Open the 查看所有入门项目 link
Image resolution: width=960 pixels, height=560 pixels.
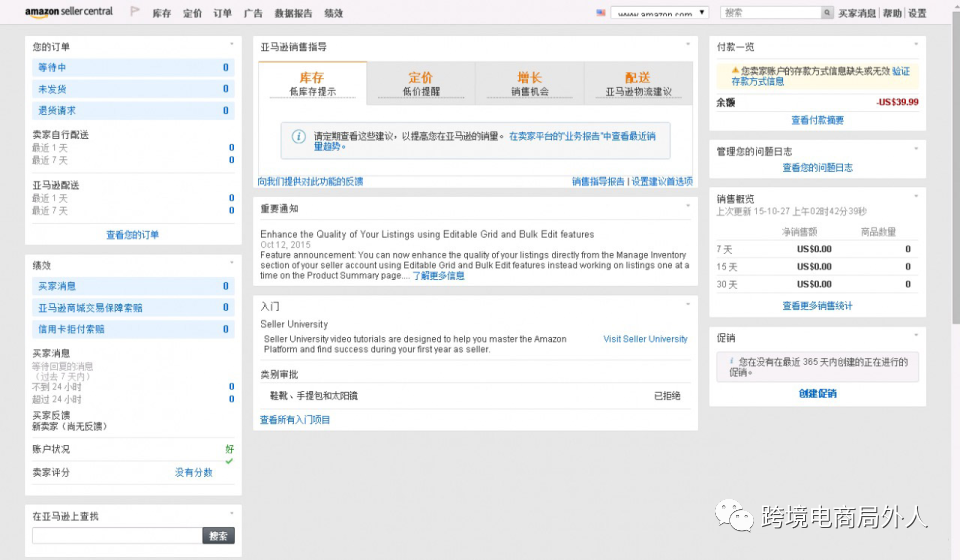click(295, 419)
